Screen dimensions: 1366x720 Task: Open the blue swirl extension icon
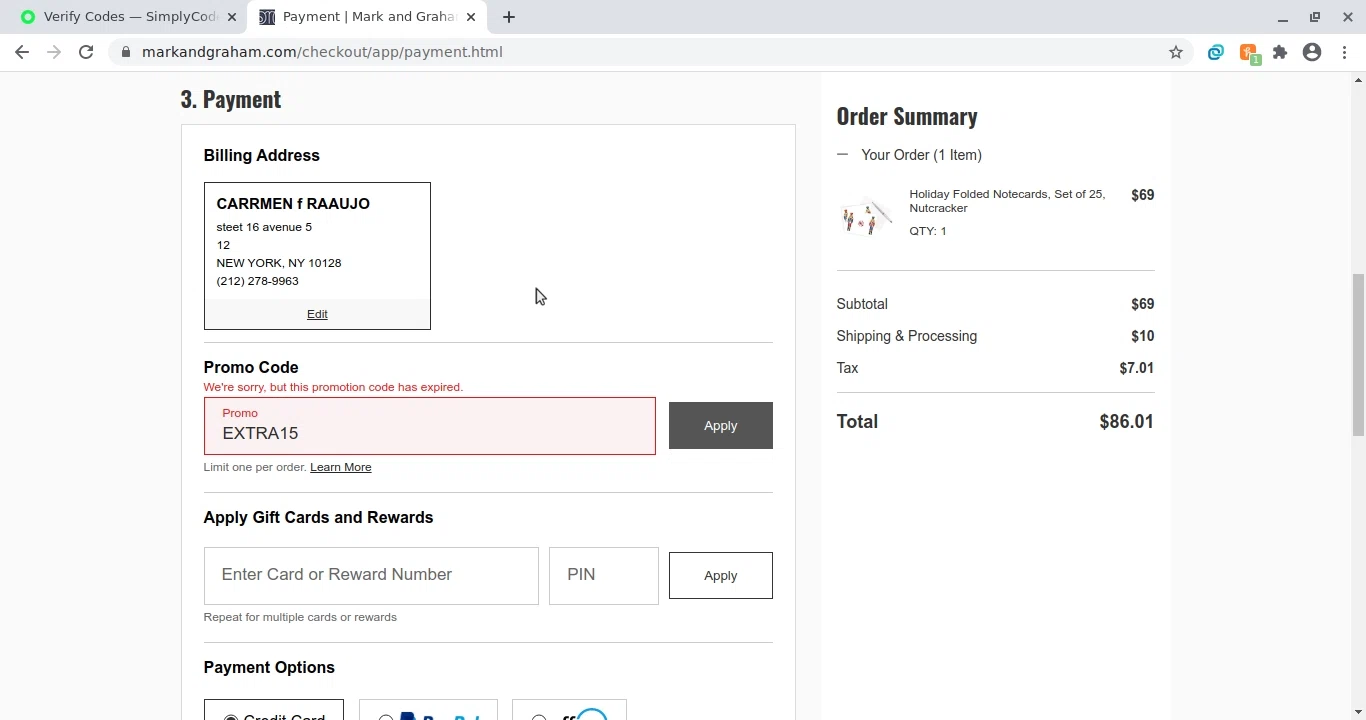pyautogui.click(x=1216, y=52)
